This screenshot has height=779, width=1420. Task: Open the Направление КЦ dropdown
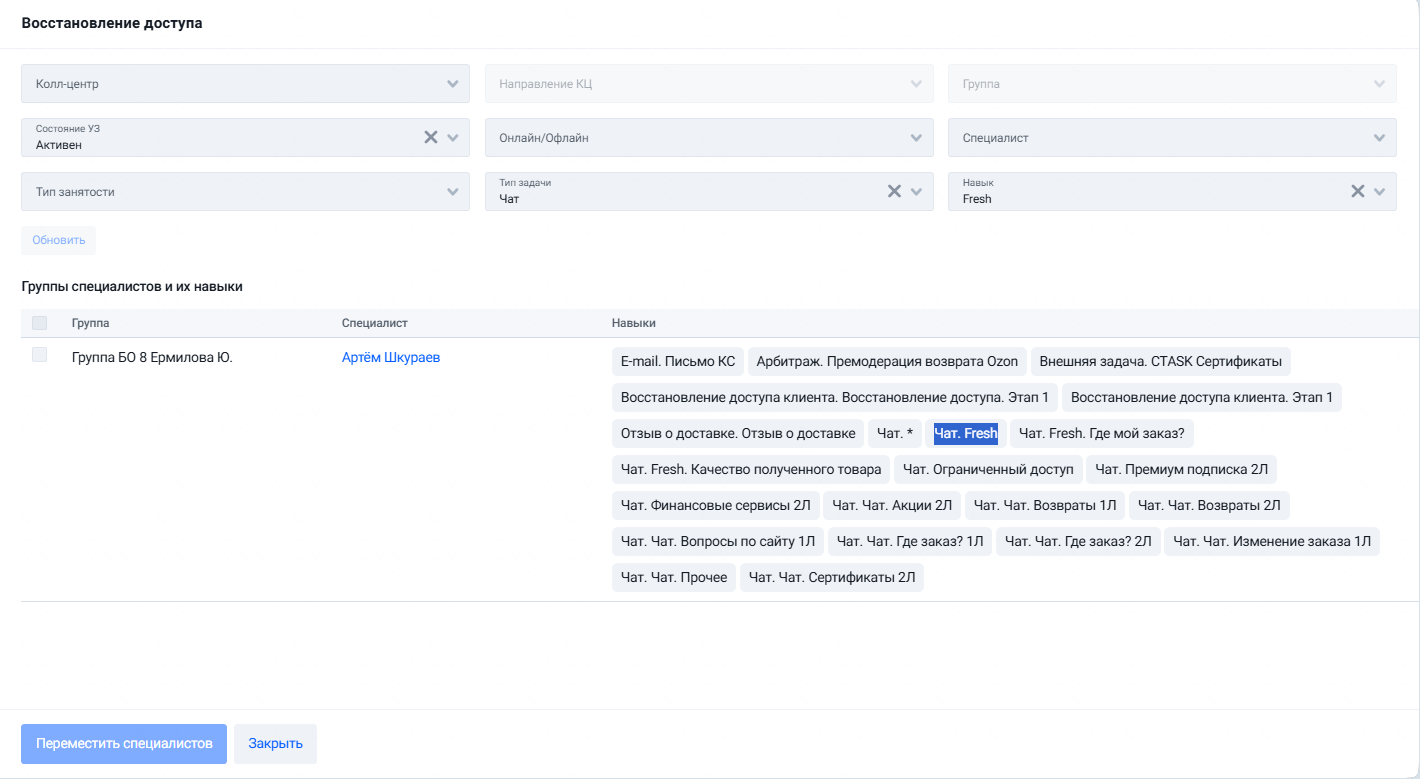coord(709,84)
